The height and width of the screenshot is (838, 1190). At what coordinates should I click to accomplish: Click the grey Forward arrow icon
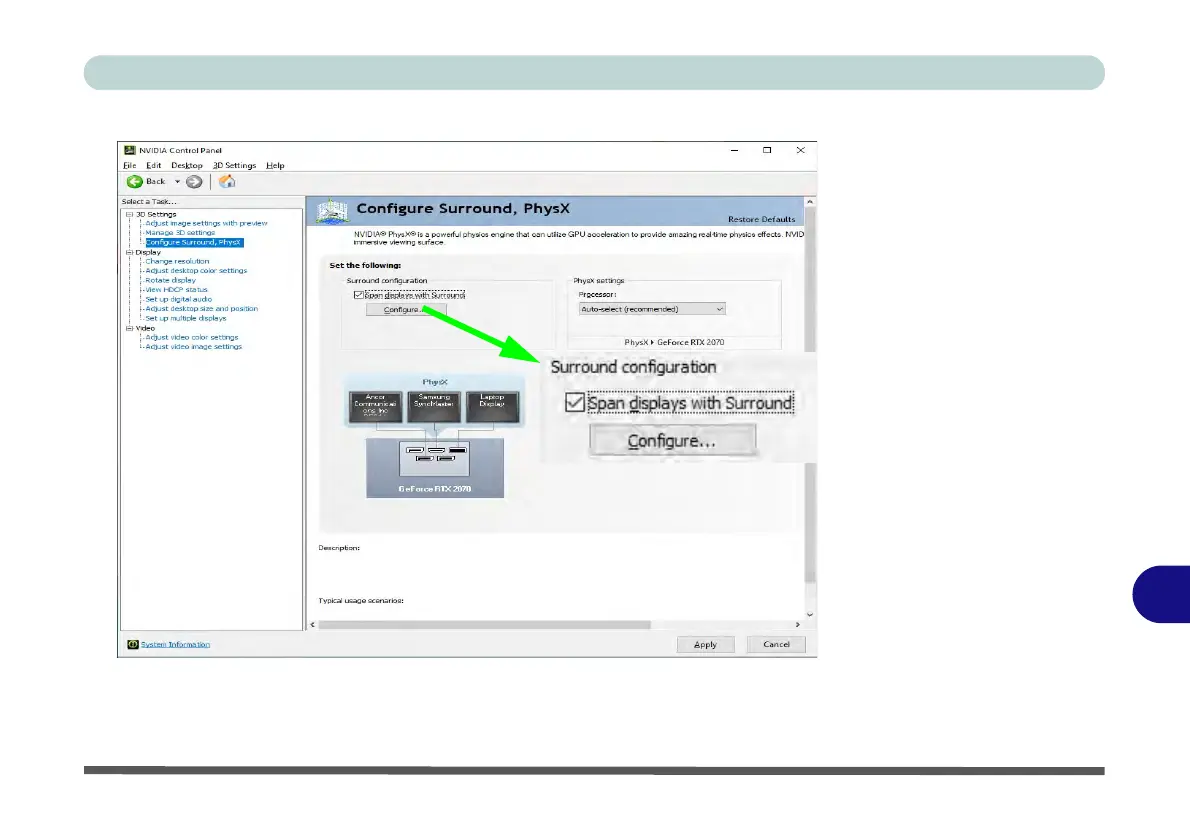[x=194, y=181]
